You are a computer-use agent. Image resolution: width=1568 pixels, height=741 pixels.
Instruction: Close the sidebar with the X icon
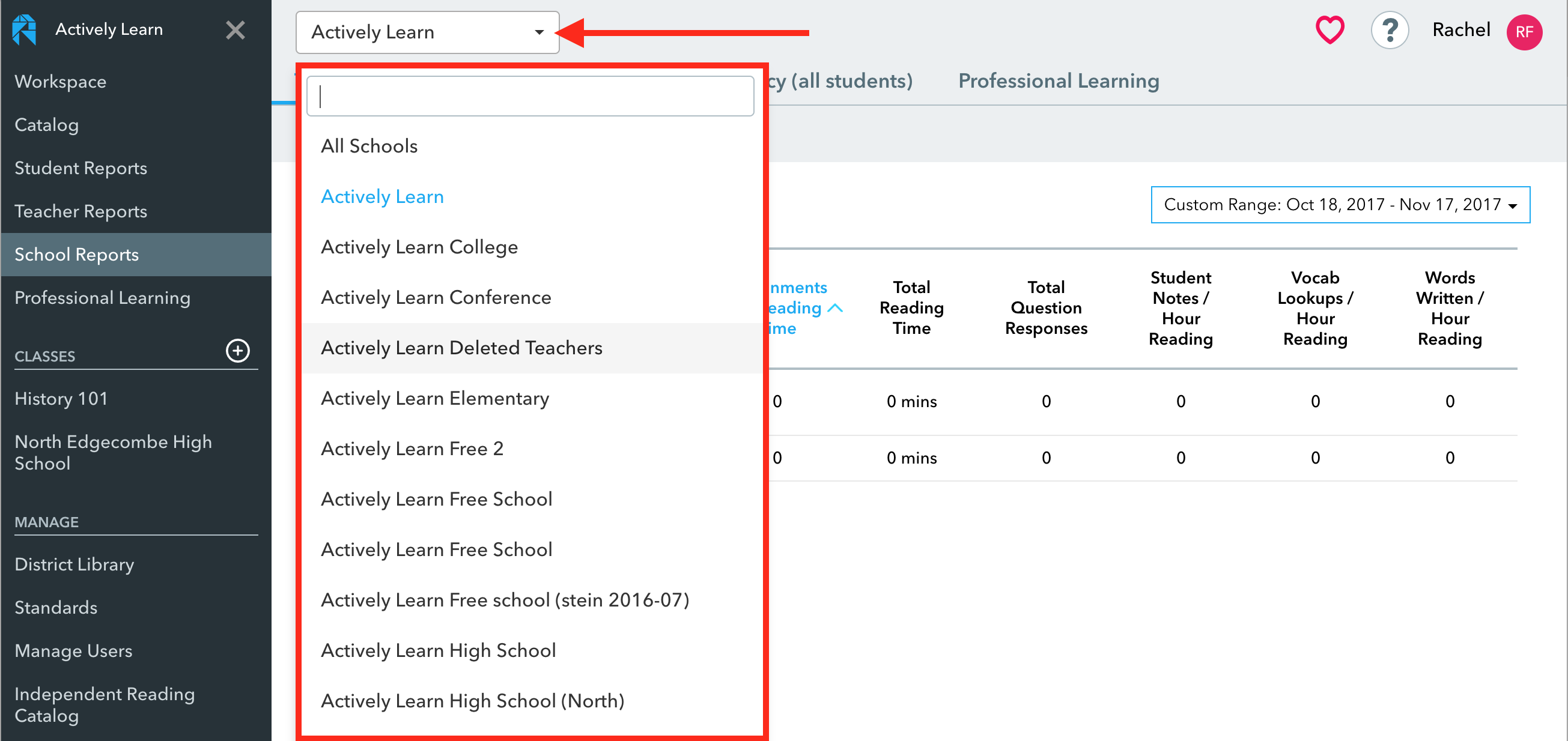pyautogui.click(x=235, y=30)
